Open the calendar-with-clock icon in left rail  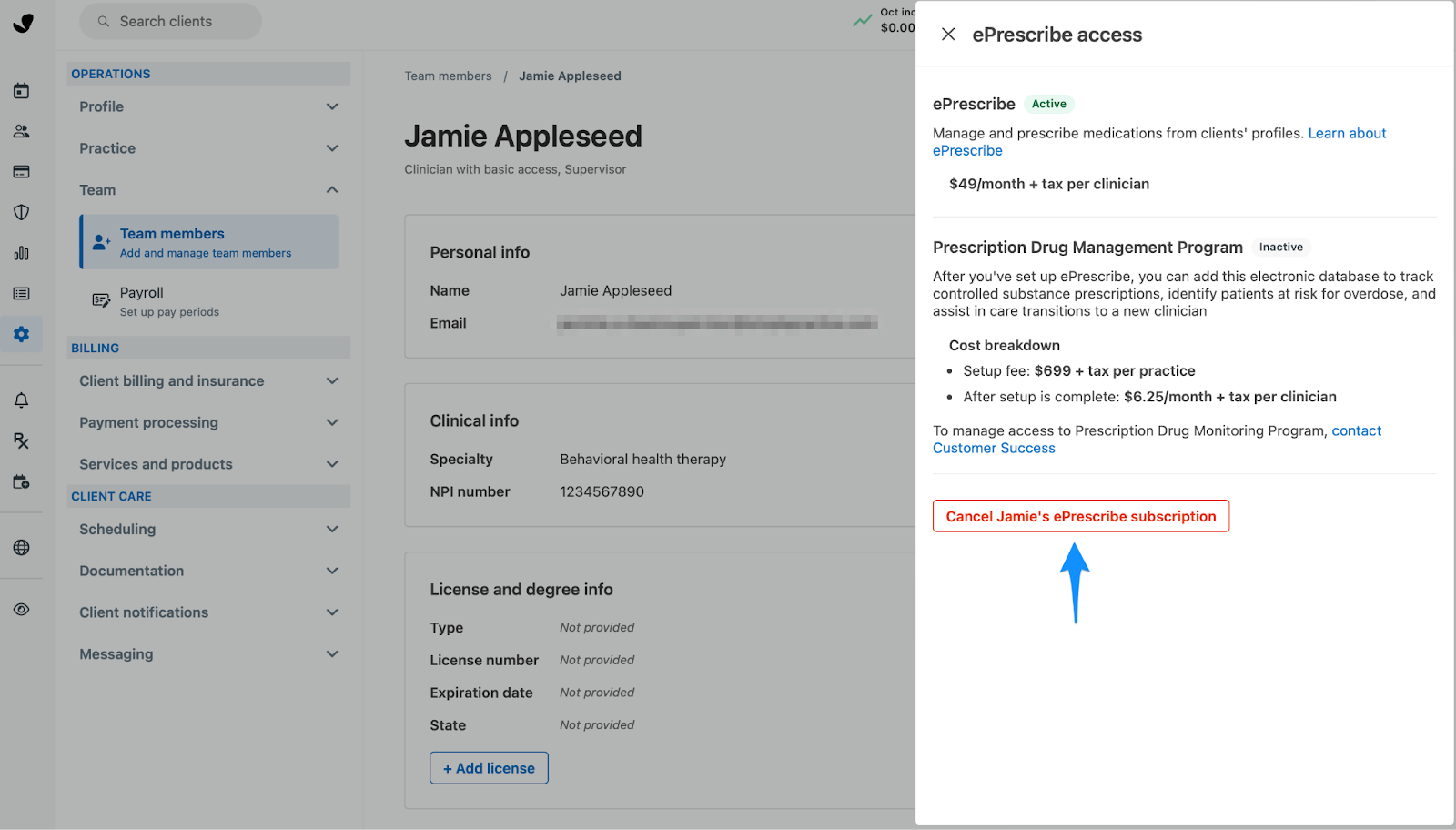pos(22,481)
